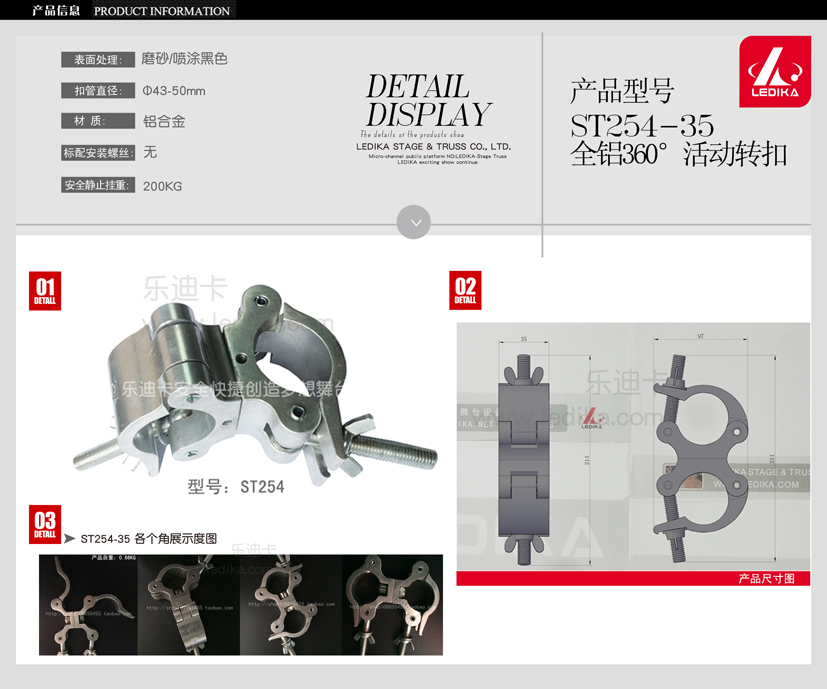
Task: Click 'ST254-35 各个角展示度图' caption
Action: click(149, 539)
